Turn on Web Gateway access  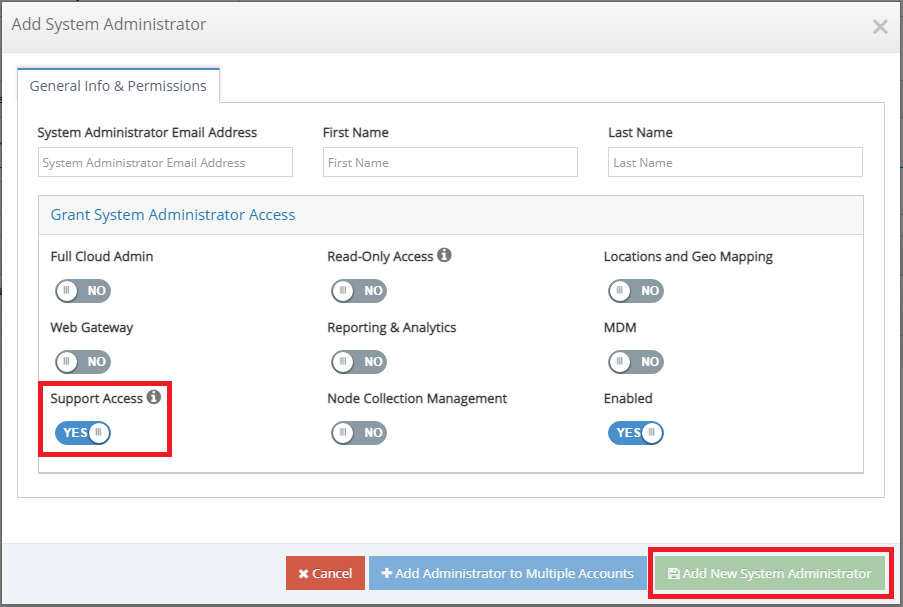[x=83, y=362]
